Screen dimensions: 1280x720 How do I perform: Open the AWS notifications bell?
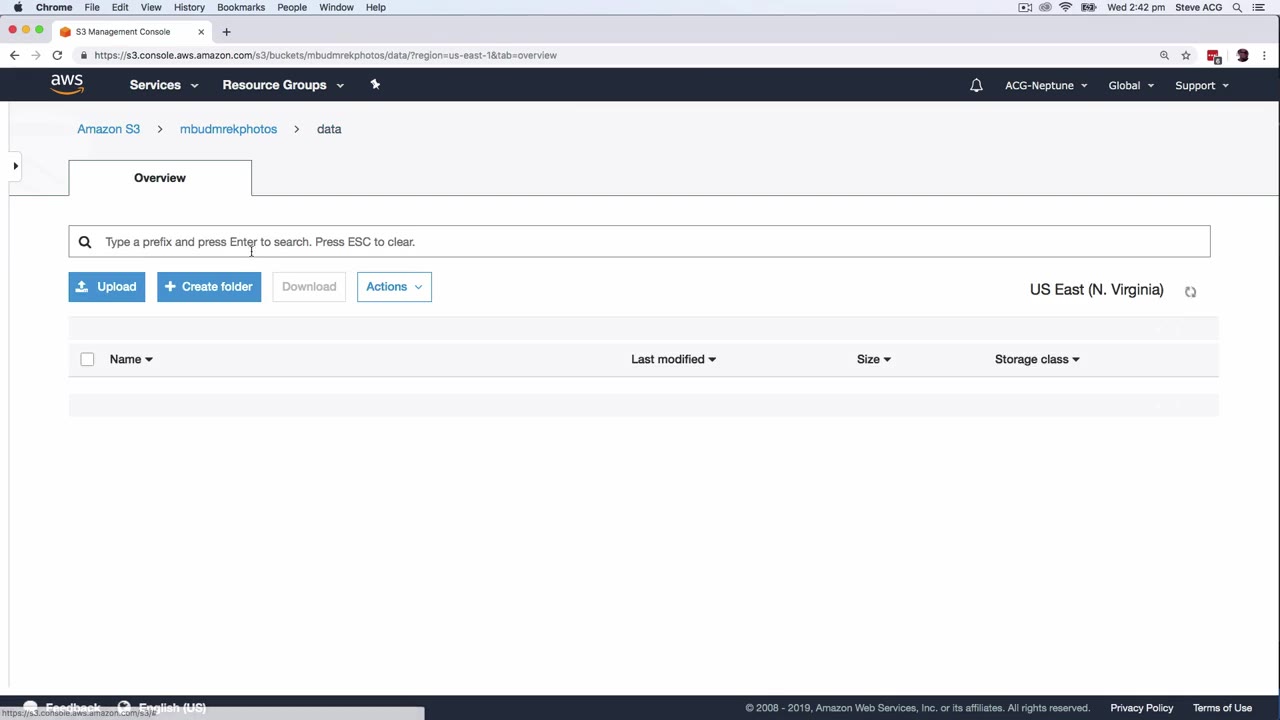tap(976, 85)
